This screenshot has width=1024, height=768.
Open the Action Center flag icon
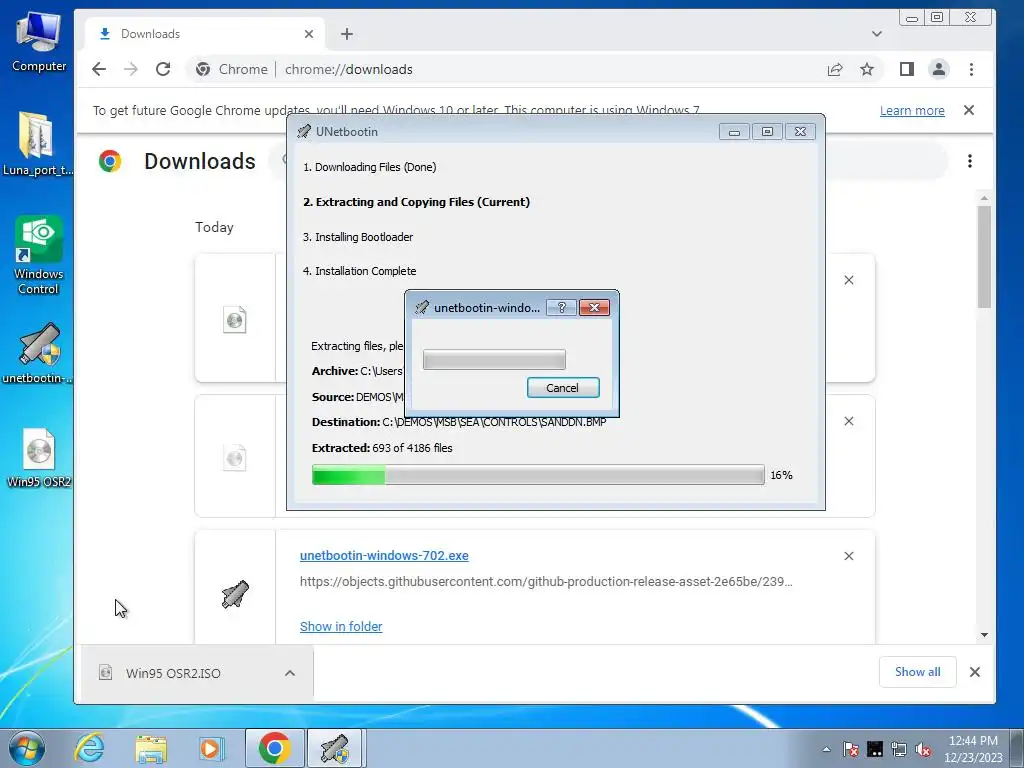pos(850,749)
